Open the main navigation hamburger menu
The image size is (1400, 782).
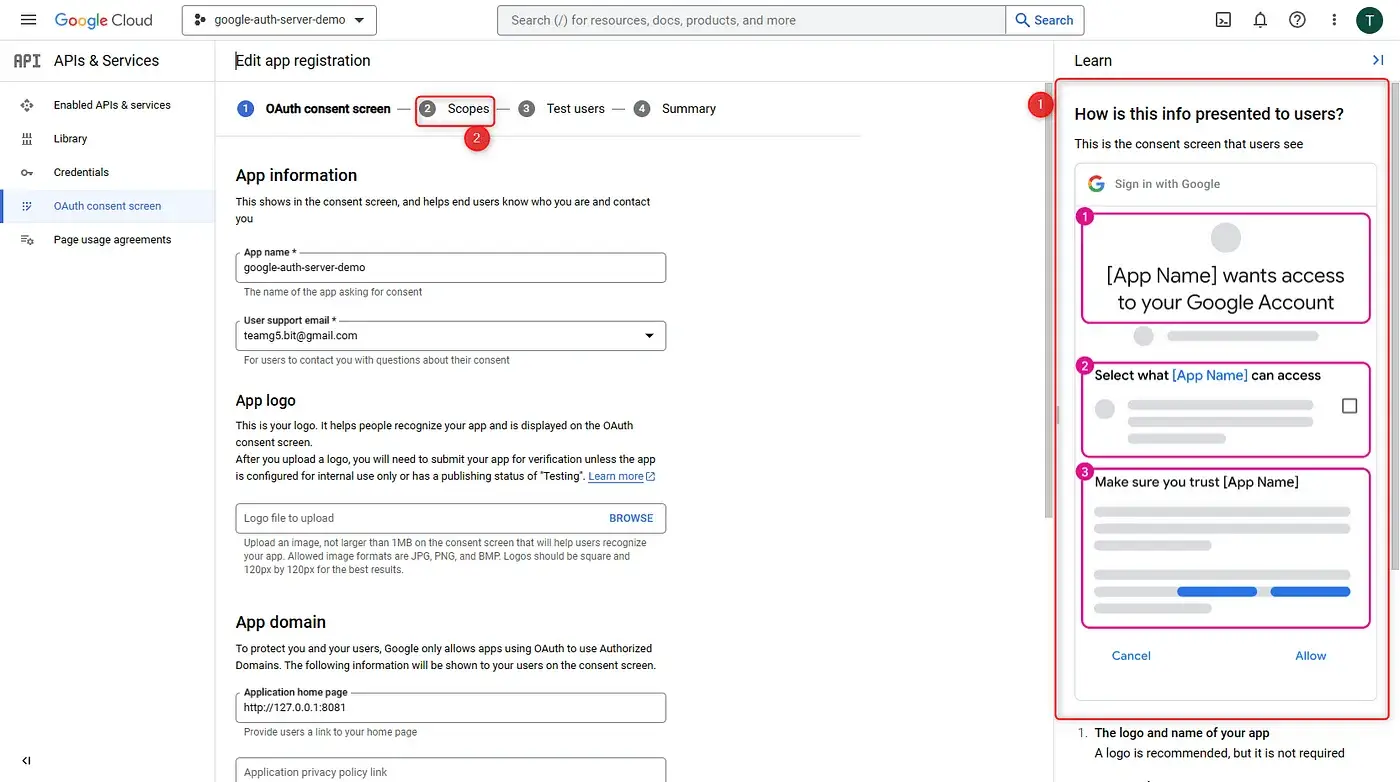(28, 20)
